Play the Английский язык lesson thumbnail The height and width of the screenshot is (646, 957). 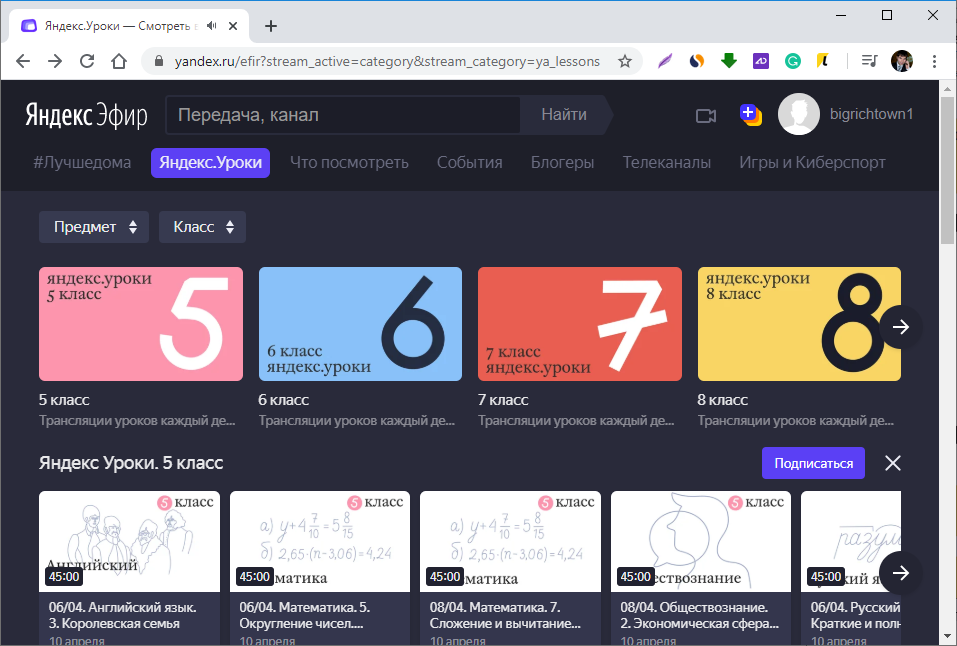(129, 542)
